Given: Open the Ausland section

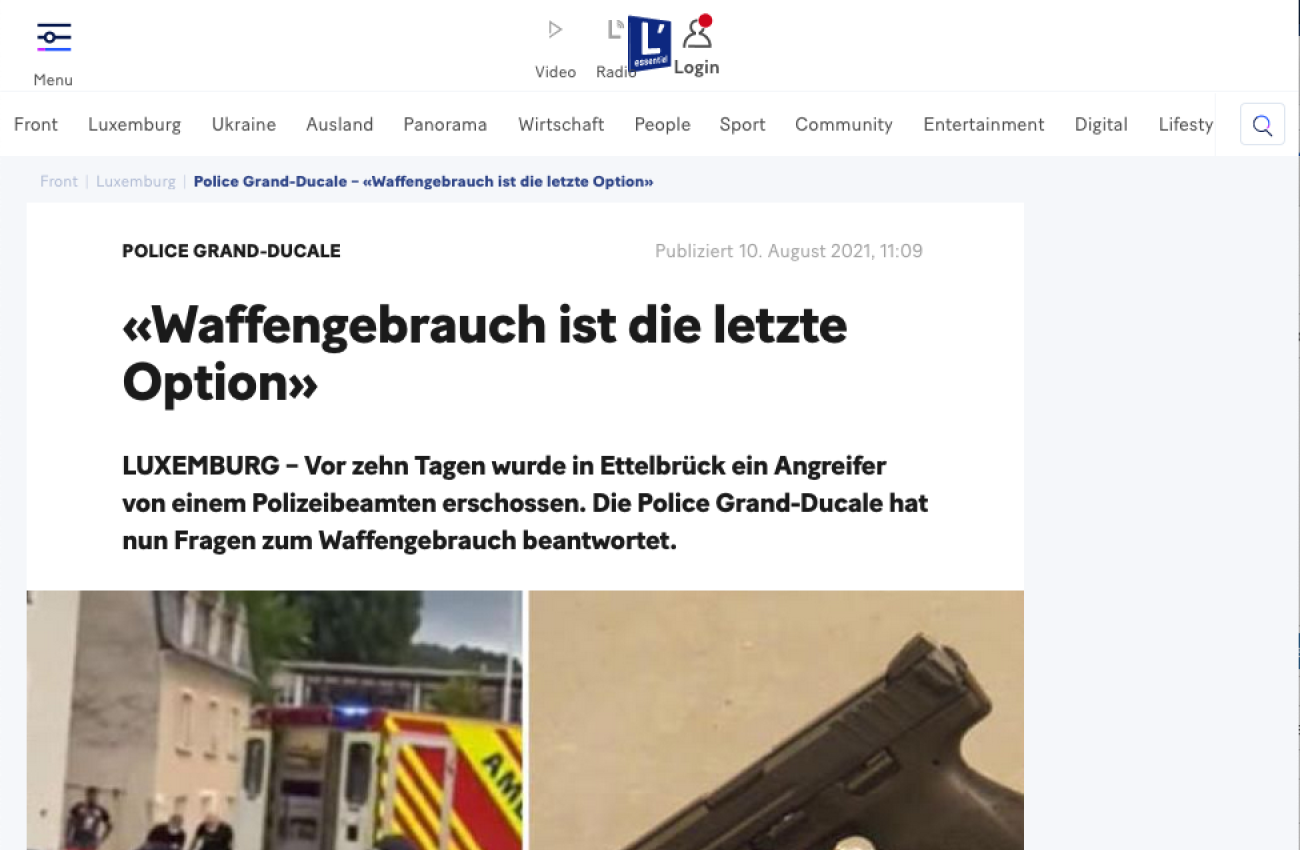Looking at the screenshot, I should 340,124.
